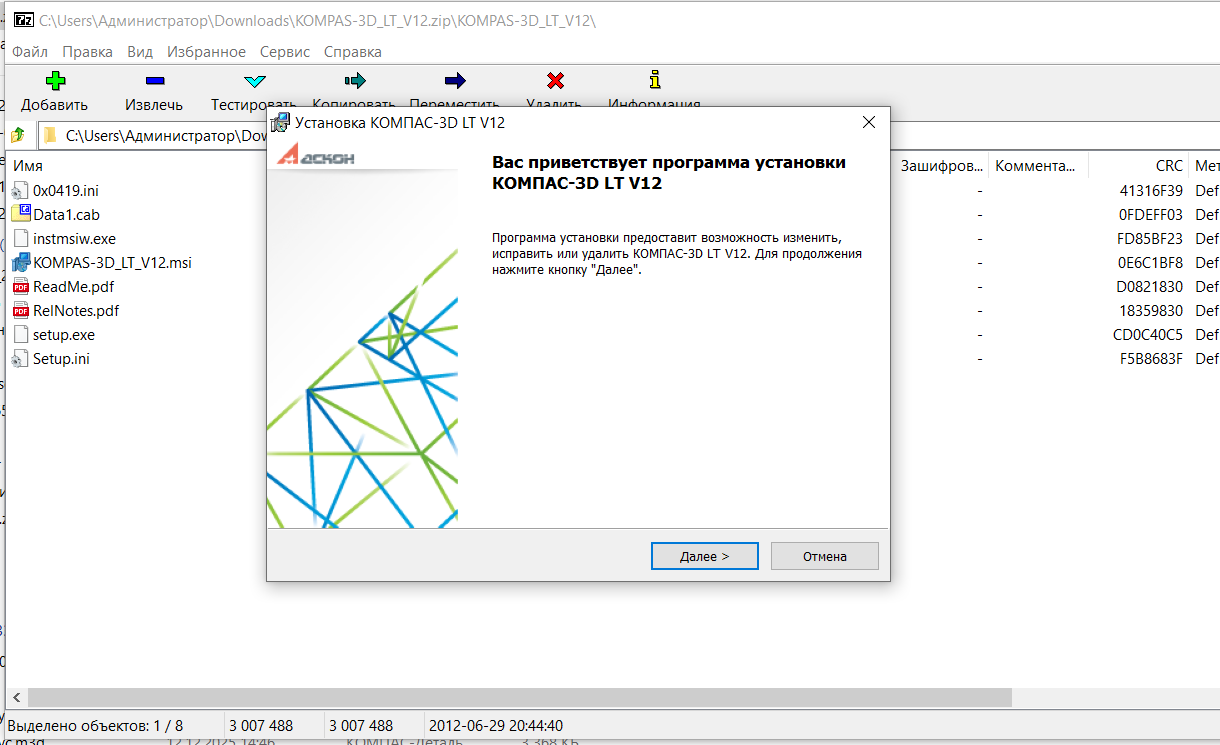Viewport: 1220px width, 745px height.
Task: Select the file name Setup.ini
Action: click(x=61, y=359)
